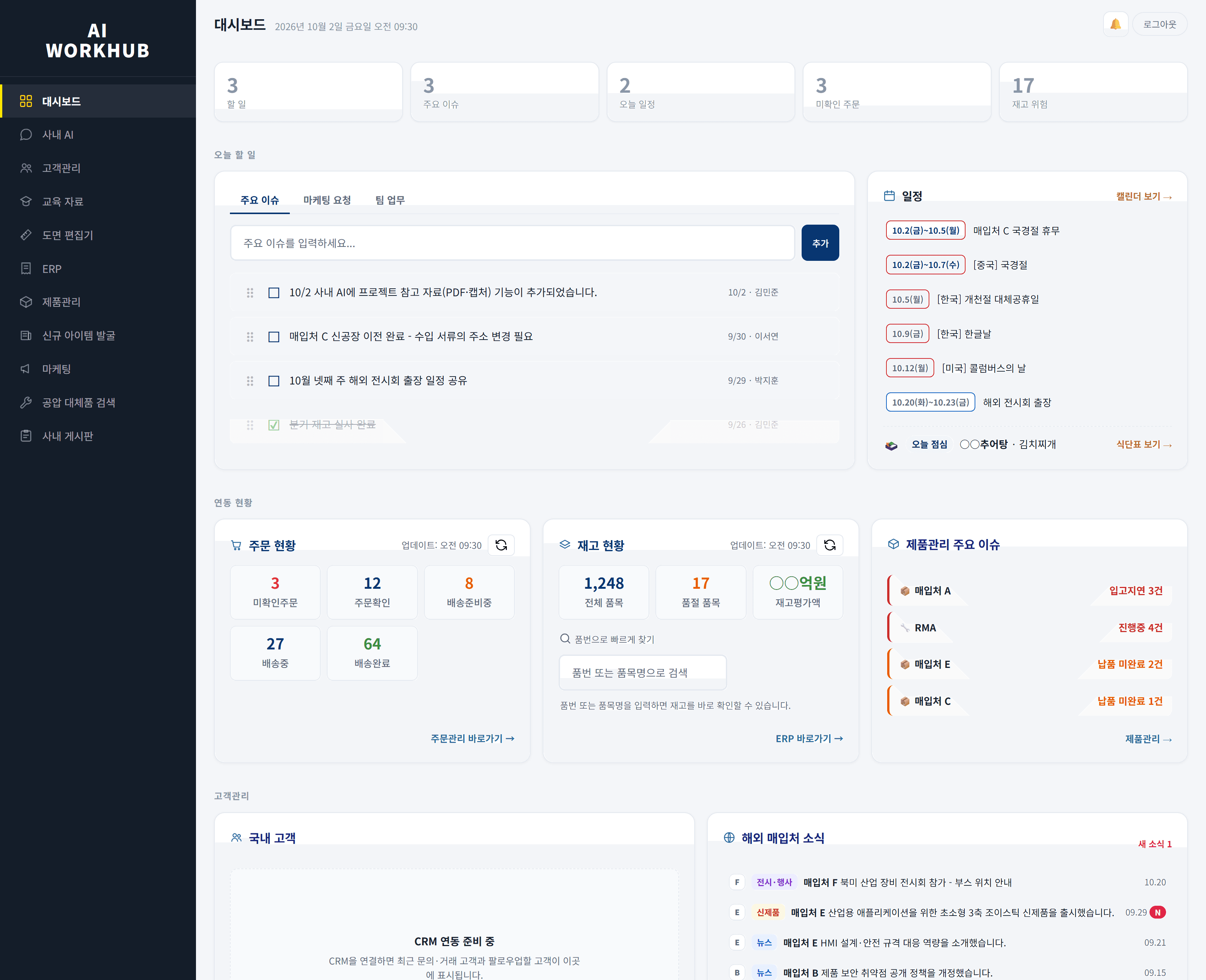Click the 미확인주문 3 tile
This screenshot has height=980, width=1206.
[275, 592]
